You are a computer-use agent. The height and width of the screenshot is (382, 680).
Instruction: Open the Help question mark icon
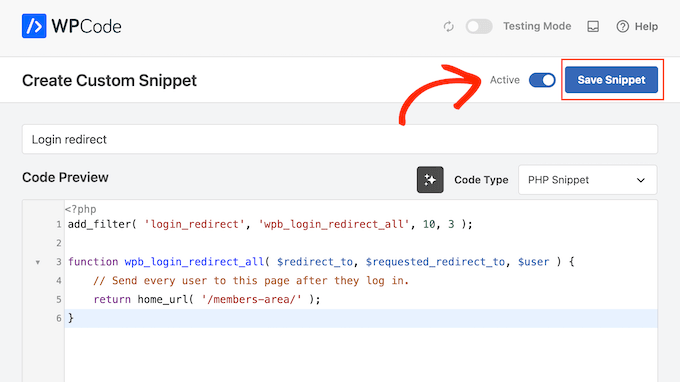622,26
